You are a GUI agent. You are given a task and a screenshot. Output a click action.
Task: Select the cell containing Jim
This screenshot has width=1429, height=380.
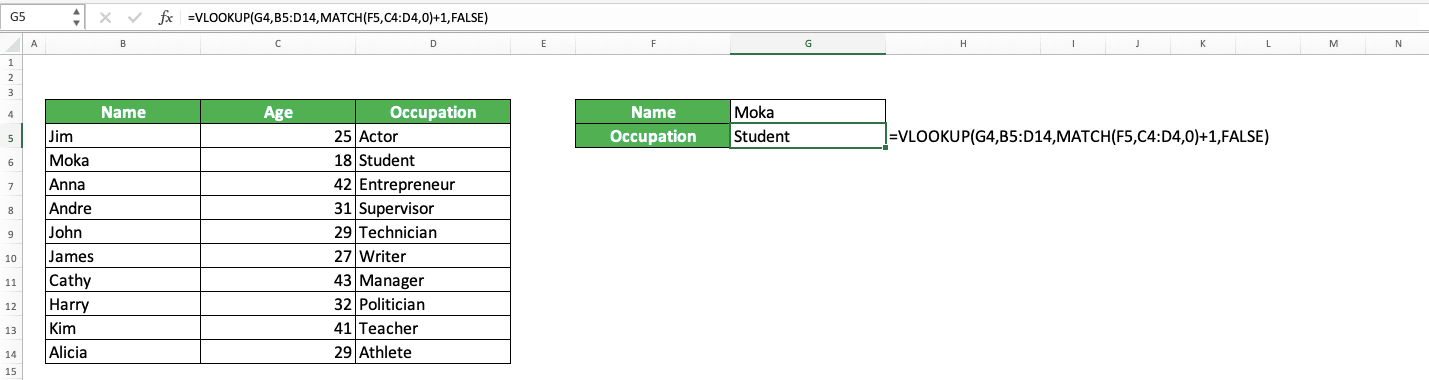[x=123, y=136]
